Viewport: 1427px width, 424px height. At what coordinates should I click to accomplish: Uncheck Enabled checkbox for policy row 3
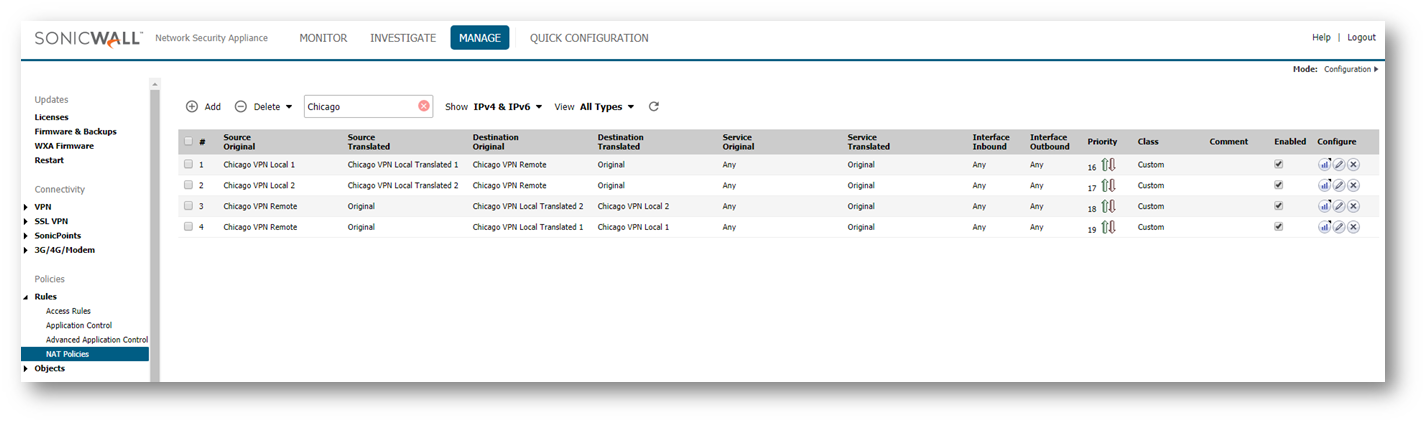point(1279,206)
